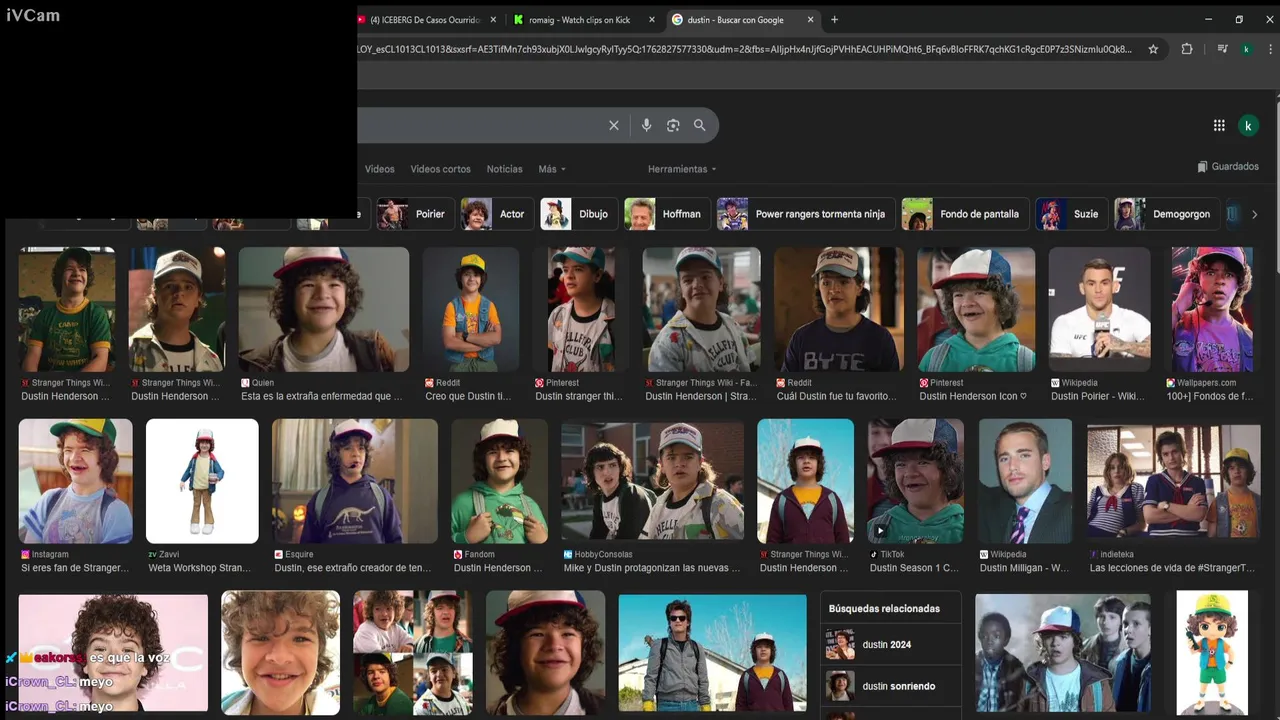Viewport: 1280px width, 720px height.
Task: Select the Demogorgon filter chip
Action: (x=1167, y=214)
